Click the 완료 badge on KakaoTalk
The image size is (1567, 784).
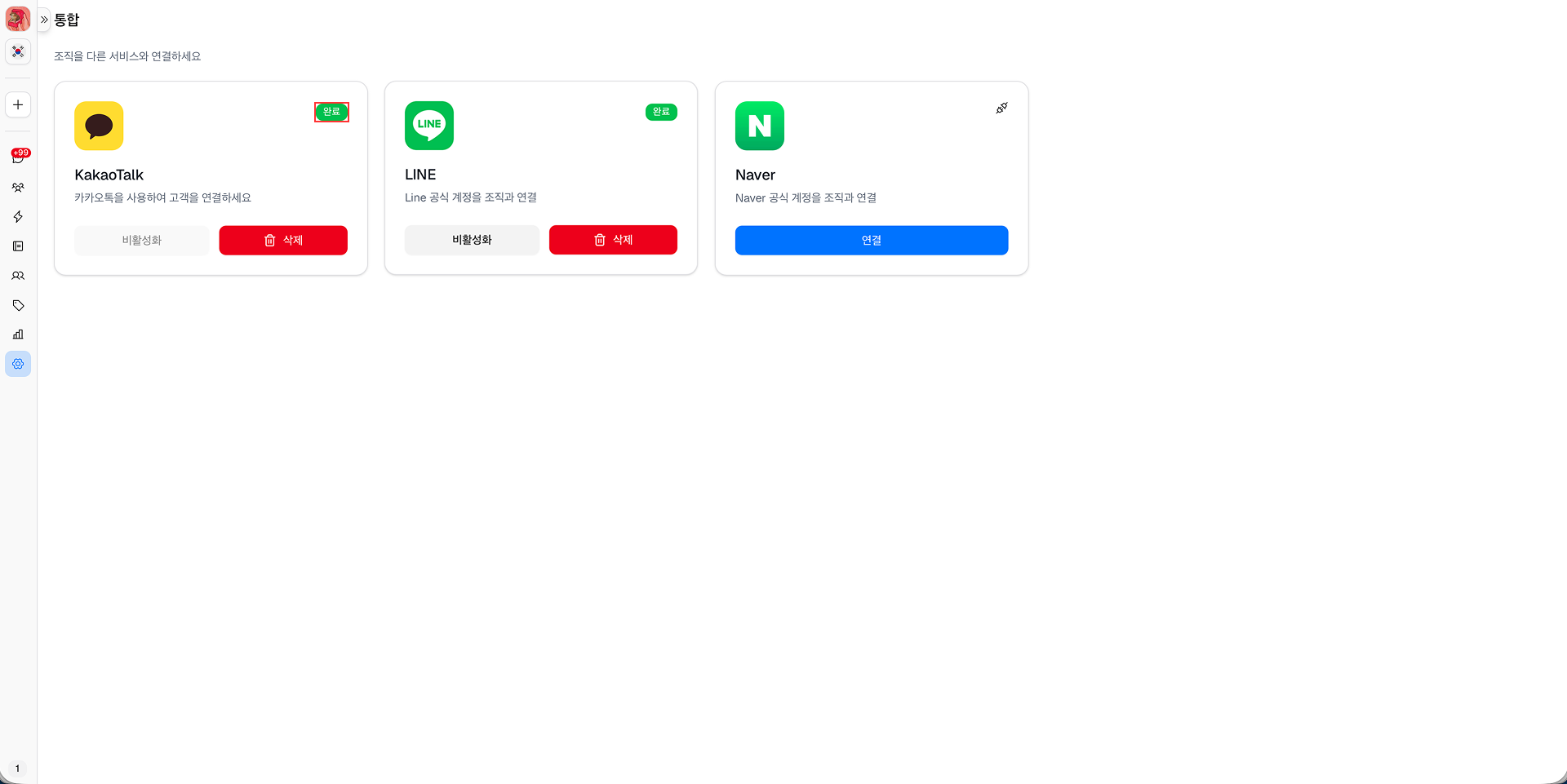(331, 112)
